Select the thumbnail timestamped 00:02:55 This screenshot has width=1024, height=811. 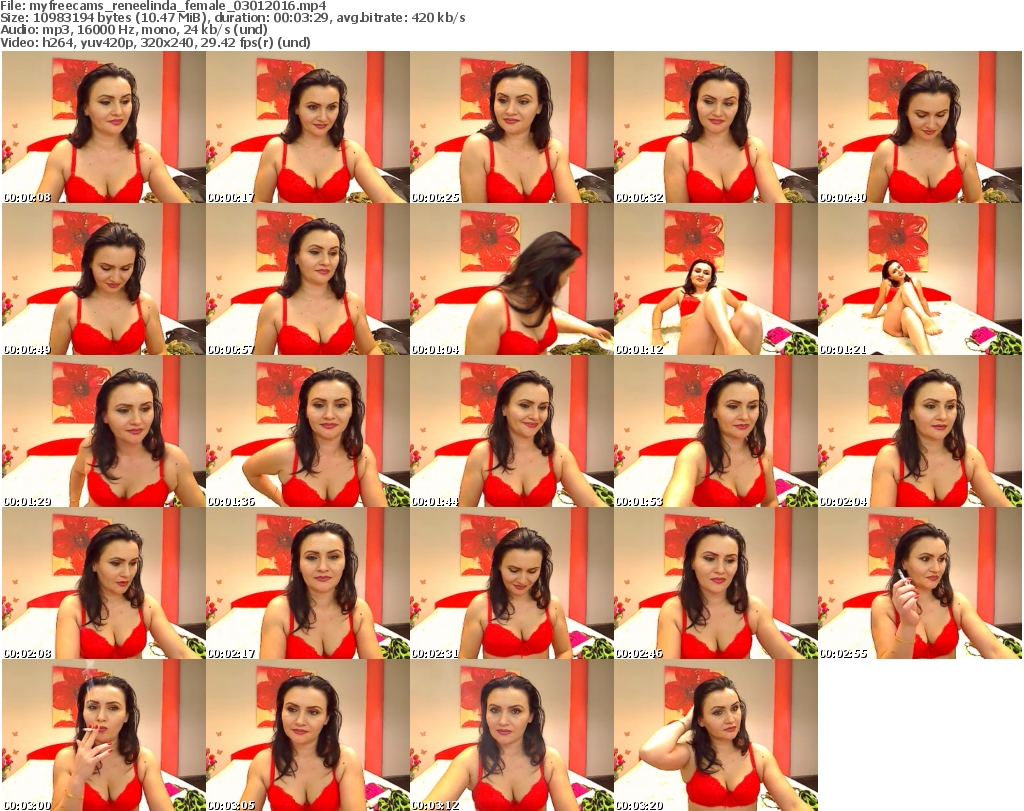pos(920,583)
